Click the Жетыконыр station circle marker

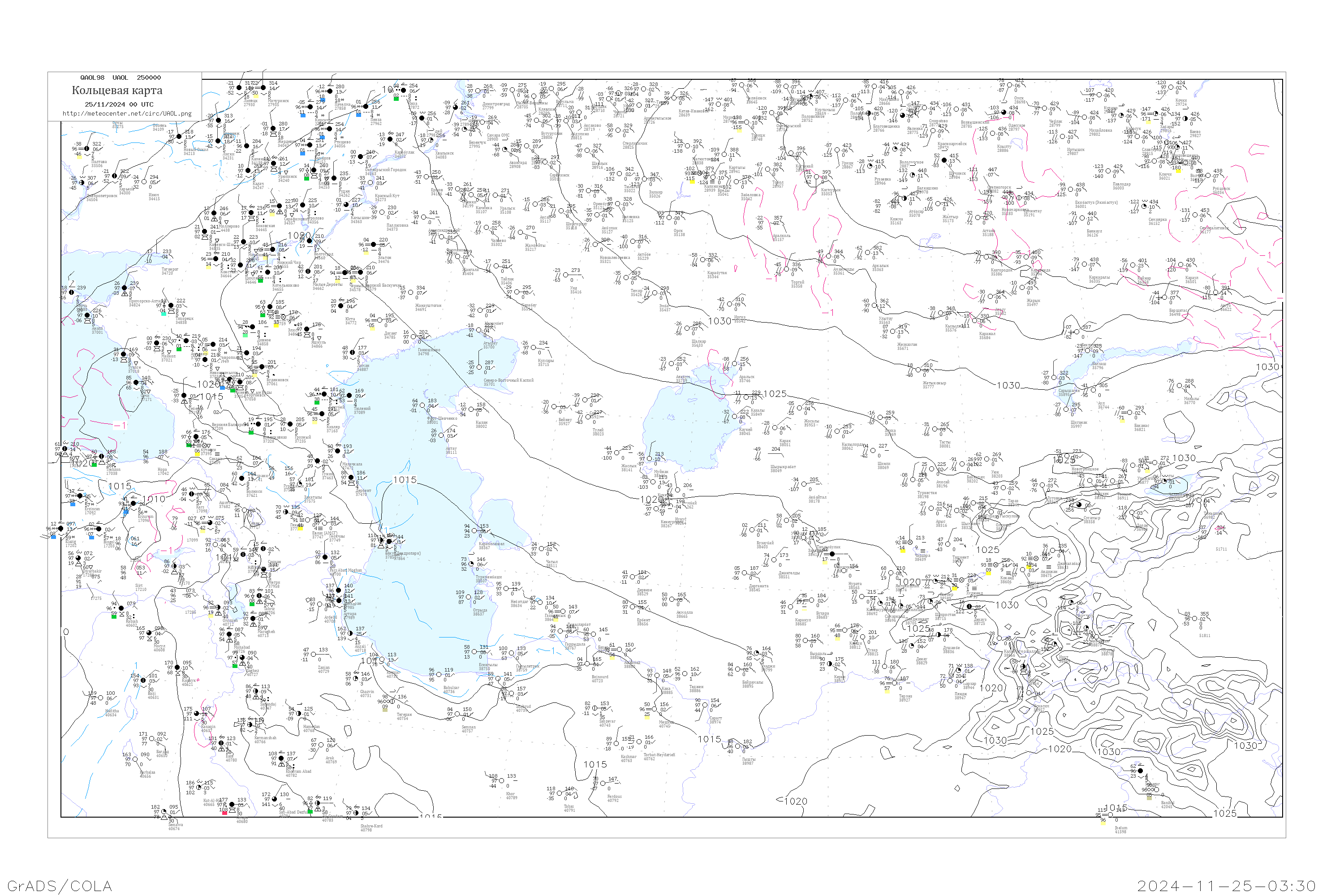[x=919, y=370]
